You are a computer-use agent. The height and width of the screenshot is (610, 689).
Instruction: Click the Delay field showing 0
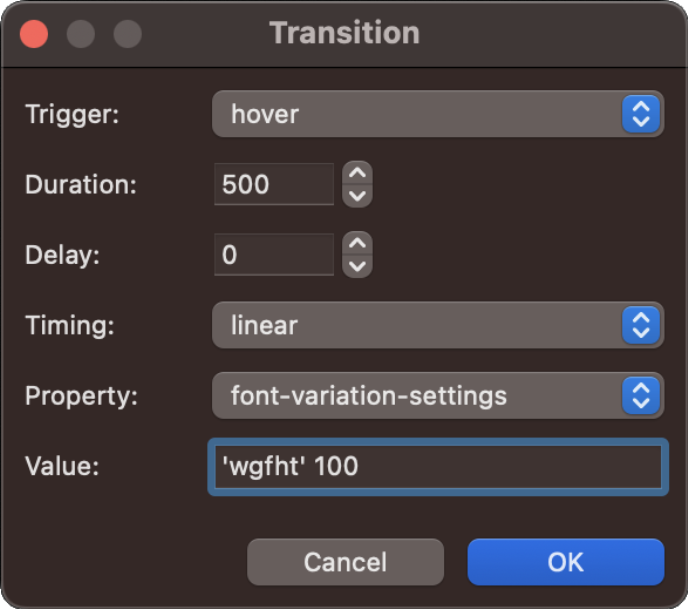pyautogui.click(x=273, y=255)
